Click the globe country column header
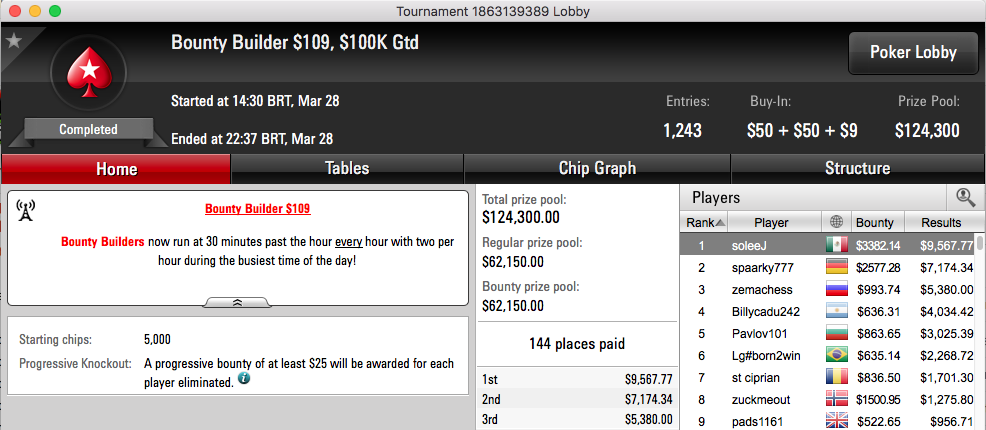Screen dimensions: 986x430 [836, 222]
